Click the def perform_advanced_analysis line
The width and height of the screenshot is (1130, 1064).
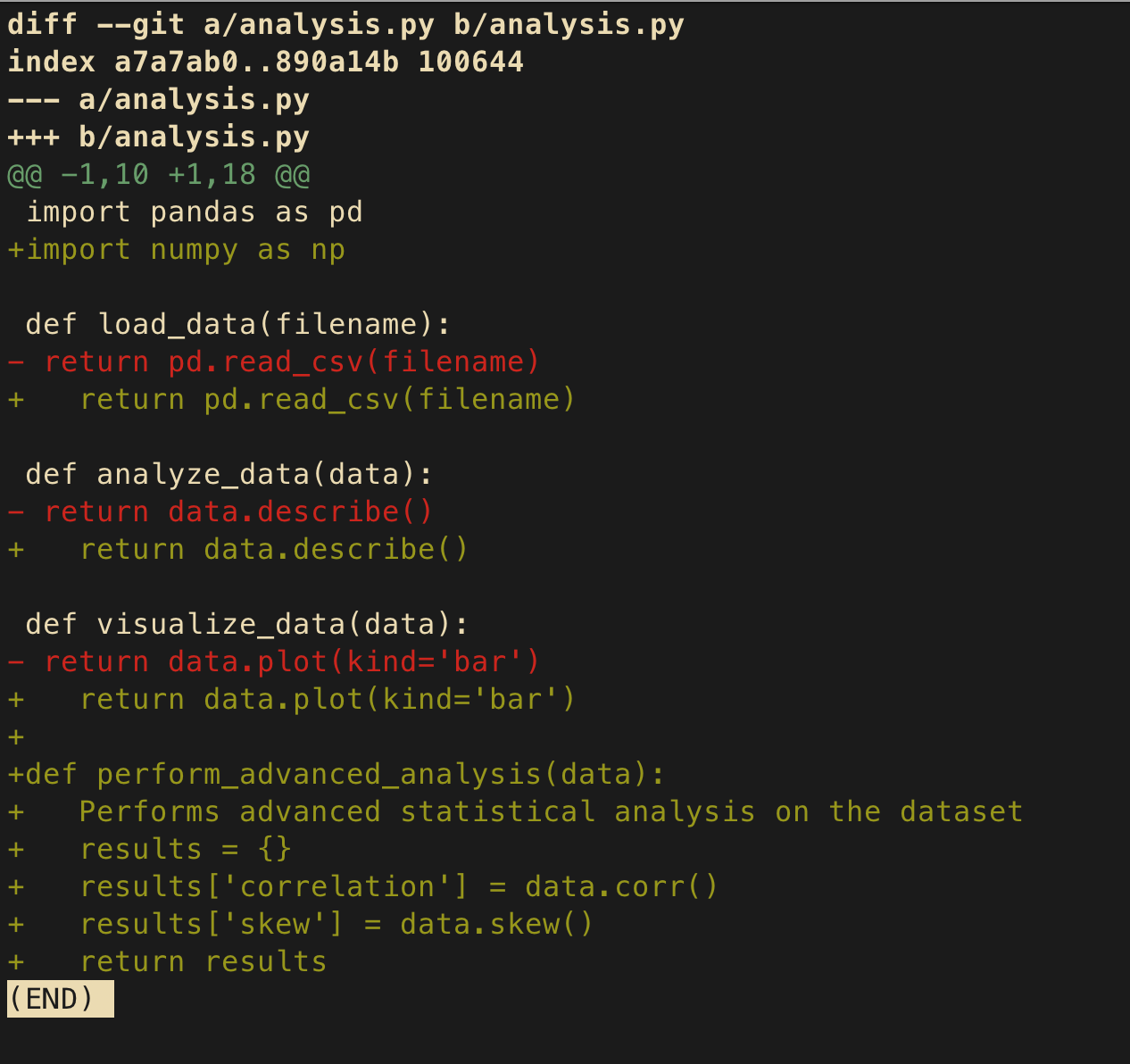337,774
